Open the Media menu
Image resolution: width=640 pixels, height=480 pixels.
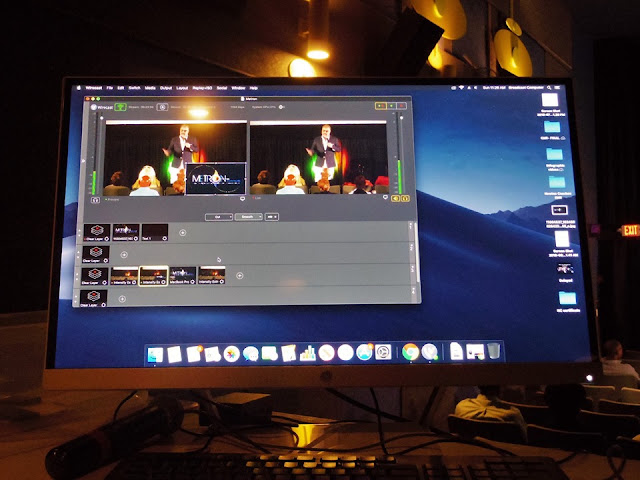[150, 88]
